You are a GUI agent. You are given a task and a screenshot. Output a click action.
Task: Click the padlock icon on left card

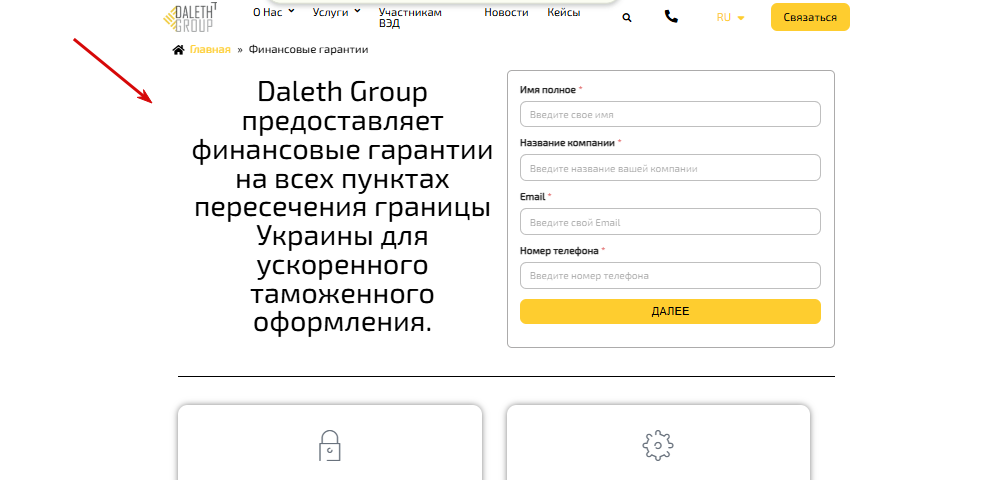coord(330,446)
